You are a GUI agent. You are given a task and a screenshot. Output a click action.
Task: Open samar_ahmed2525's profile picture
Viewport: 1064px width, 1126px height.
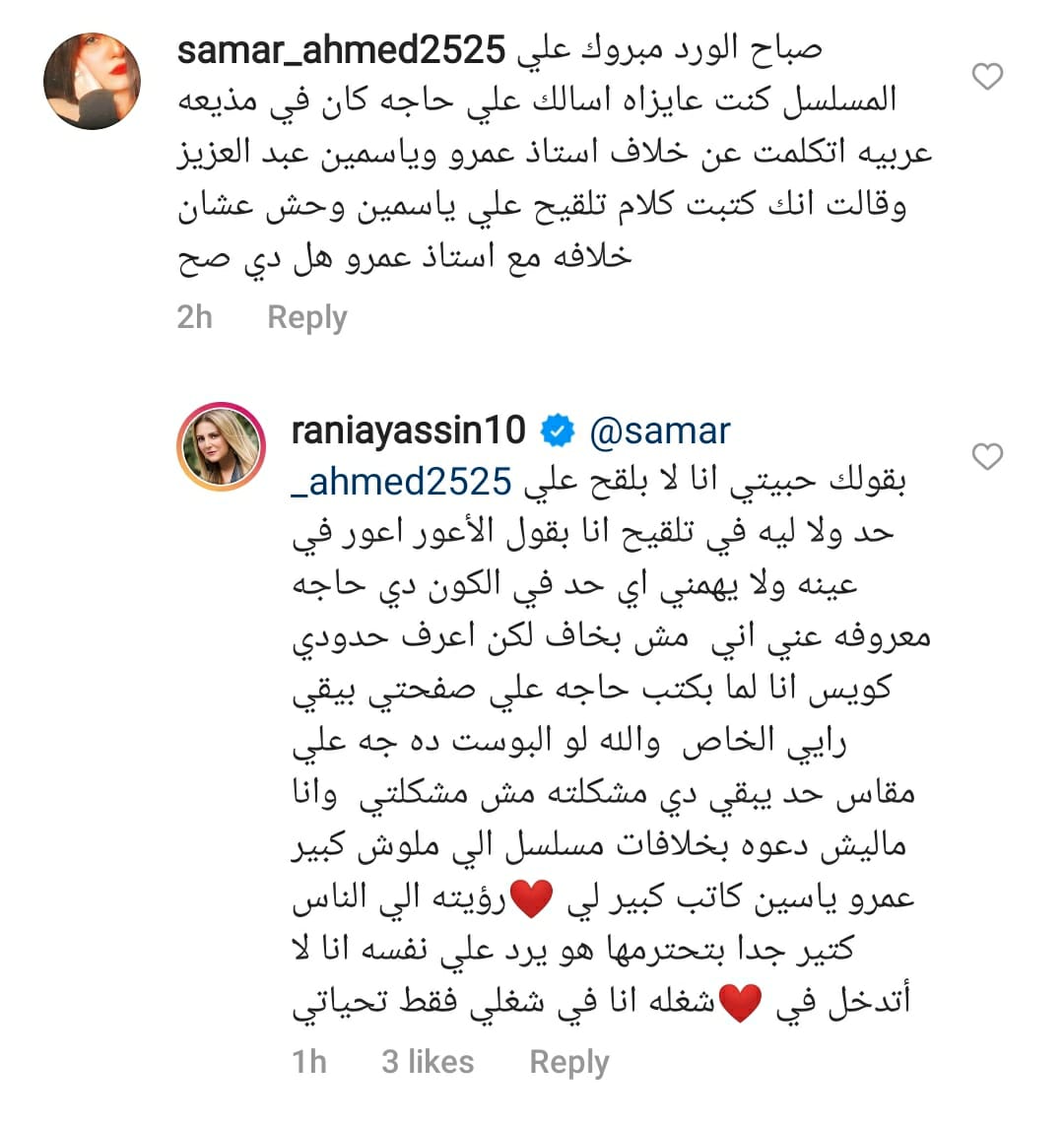93,81
